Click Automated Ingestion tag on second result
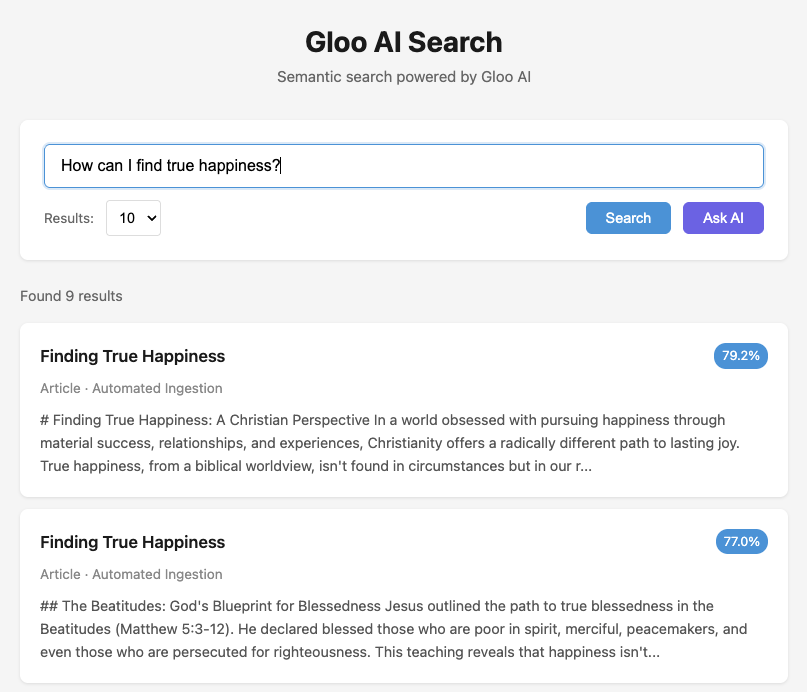Image resolution: width=807 pixels, height=692 pixels. tap(157, 574)
